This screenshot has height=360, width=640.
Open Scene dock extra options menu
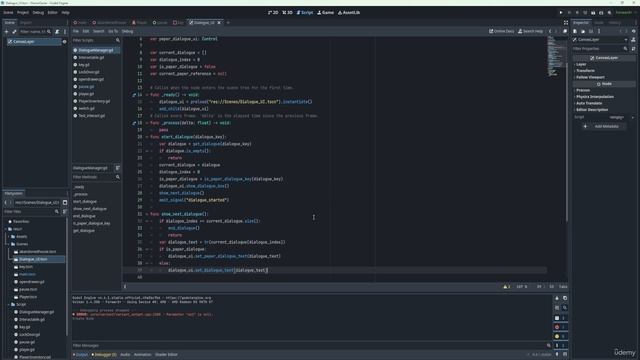coord(64,31)
